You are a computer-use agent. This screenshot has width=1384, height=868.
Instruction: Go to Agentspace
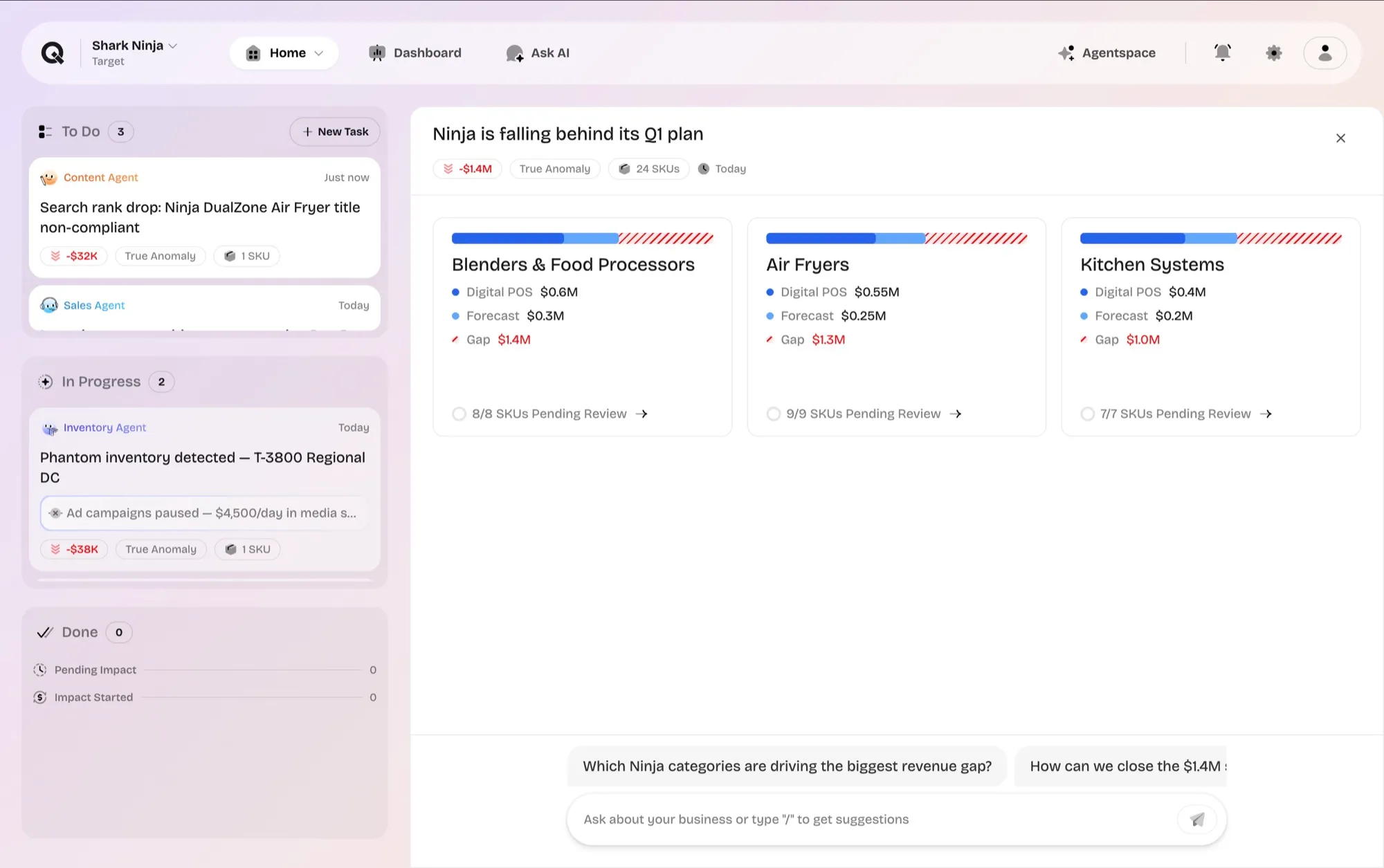[x=1107, y=53]
